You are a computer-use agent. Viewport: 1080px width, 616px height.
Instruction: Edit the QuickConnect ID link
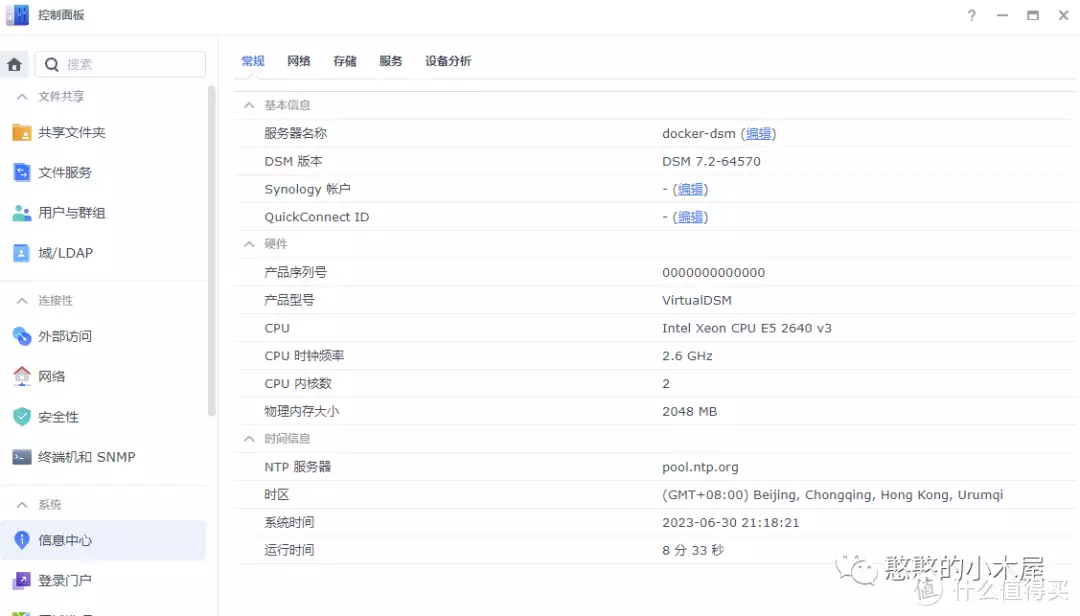pyautogui.click(x=690, y=217)
